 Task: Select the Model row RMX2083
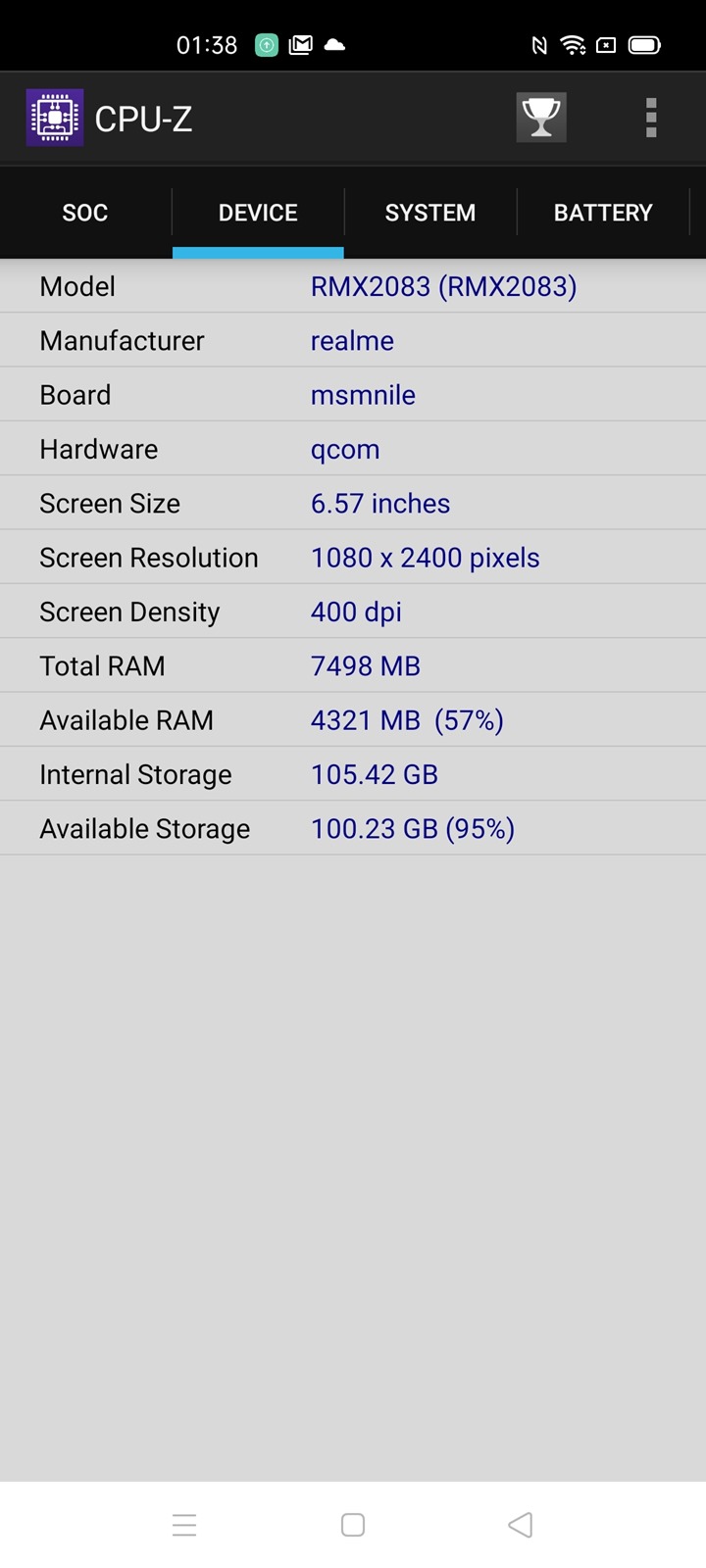click(353, 286)
